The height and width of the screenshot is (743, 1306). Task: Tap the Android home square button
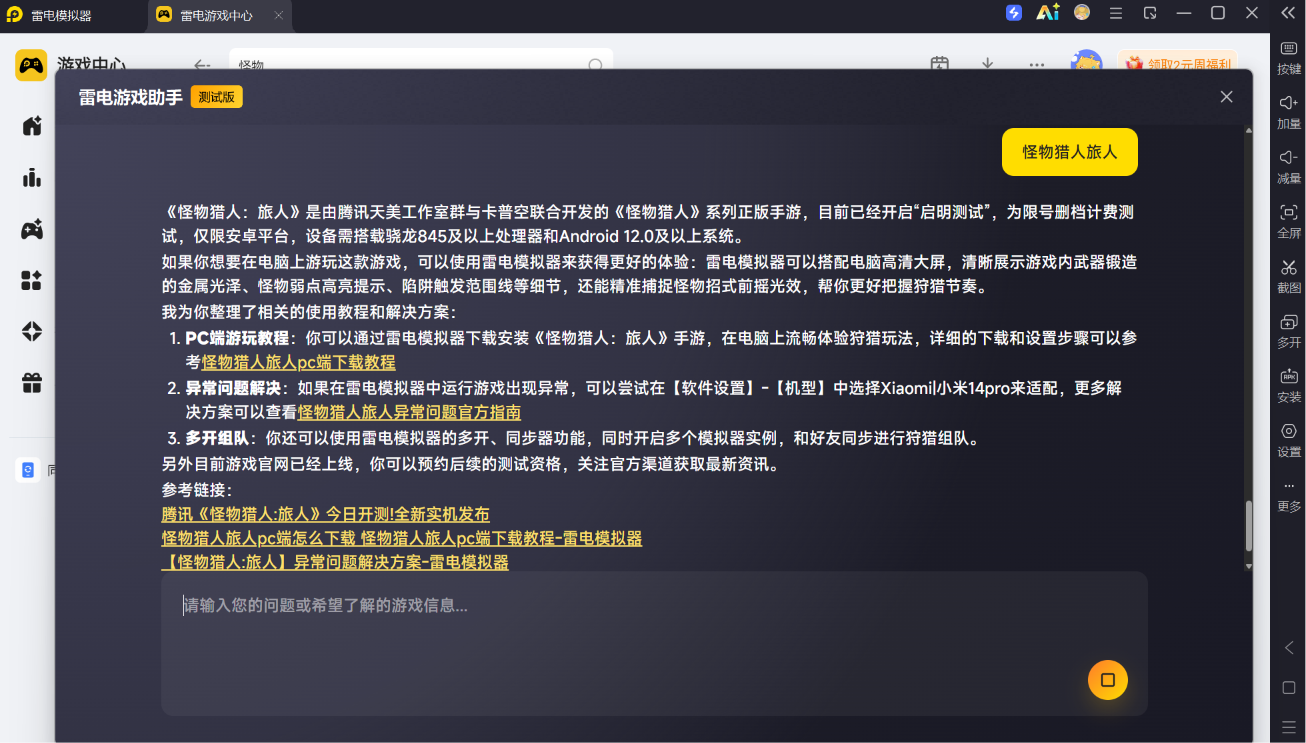[x=1289, y=688]
